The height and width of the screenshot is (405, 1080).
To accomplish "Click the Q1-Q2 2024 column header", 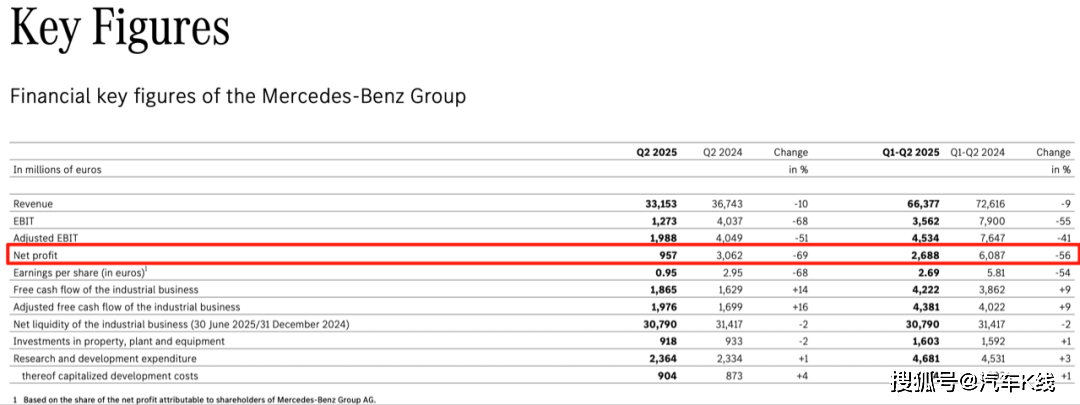I will 977,152.
